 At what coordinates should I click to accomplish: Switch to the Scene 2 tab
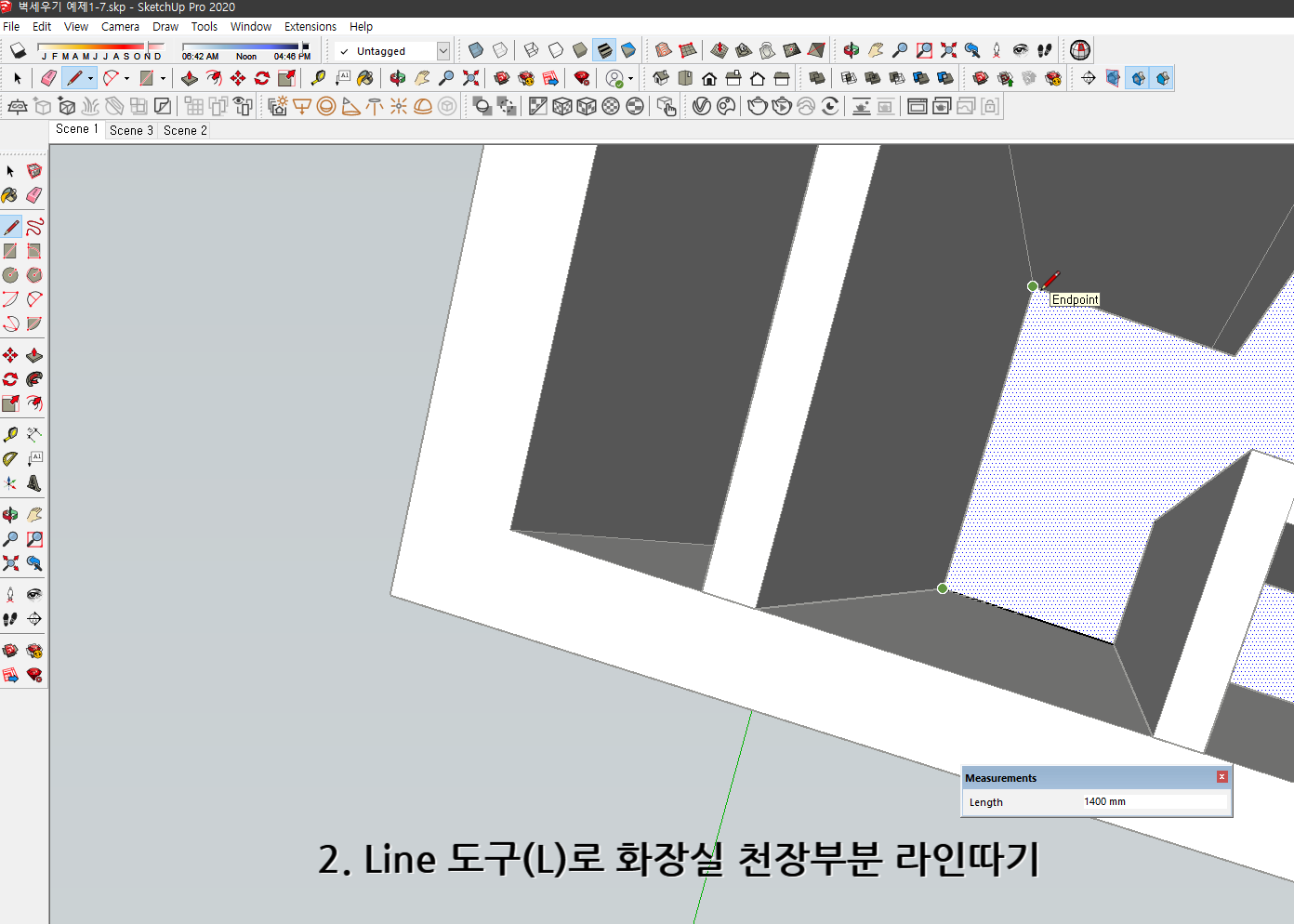coord(184,130)
